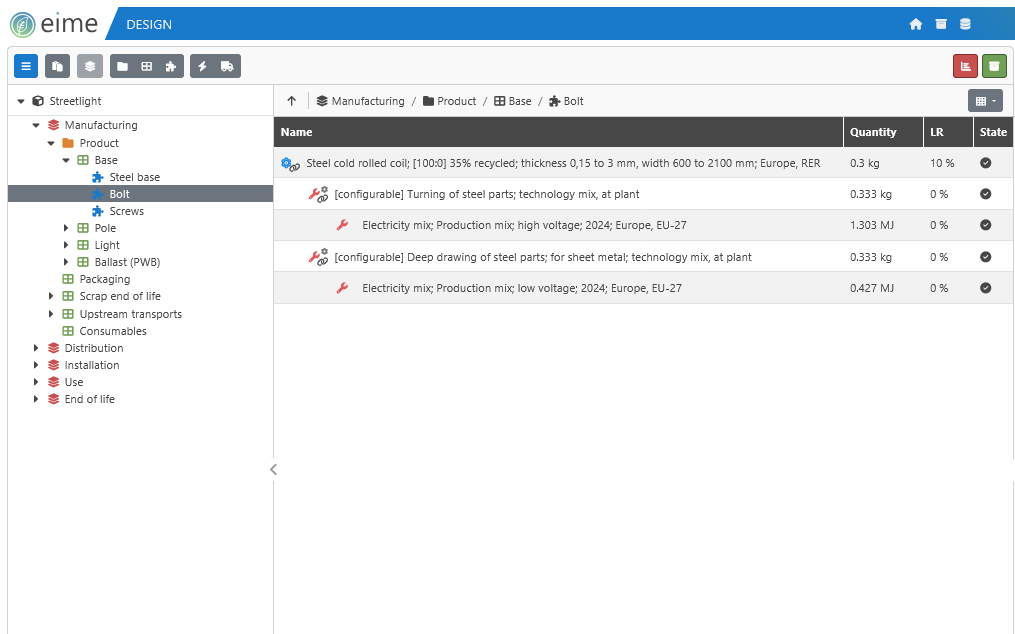
Task: Select the Steel cold rolled coil row name
Action: (563, 163)
